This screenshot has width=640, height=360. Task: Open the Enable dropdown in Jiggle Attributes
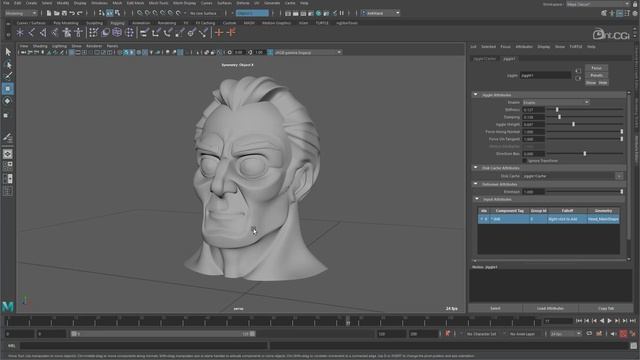(x=556, y=102)
